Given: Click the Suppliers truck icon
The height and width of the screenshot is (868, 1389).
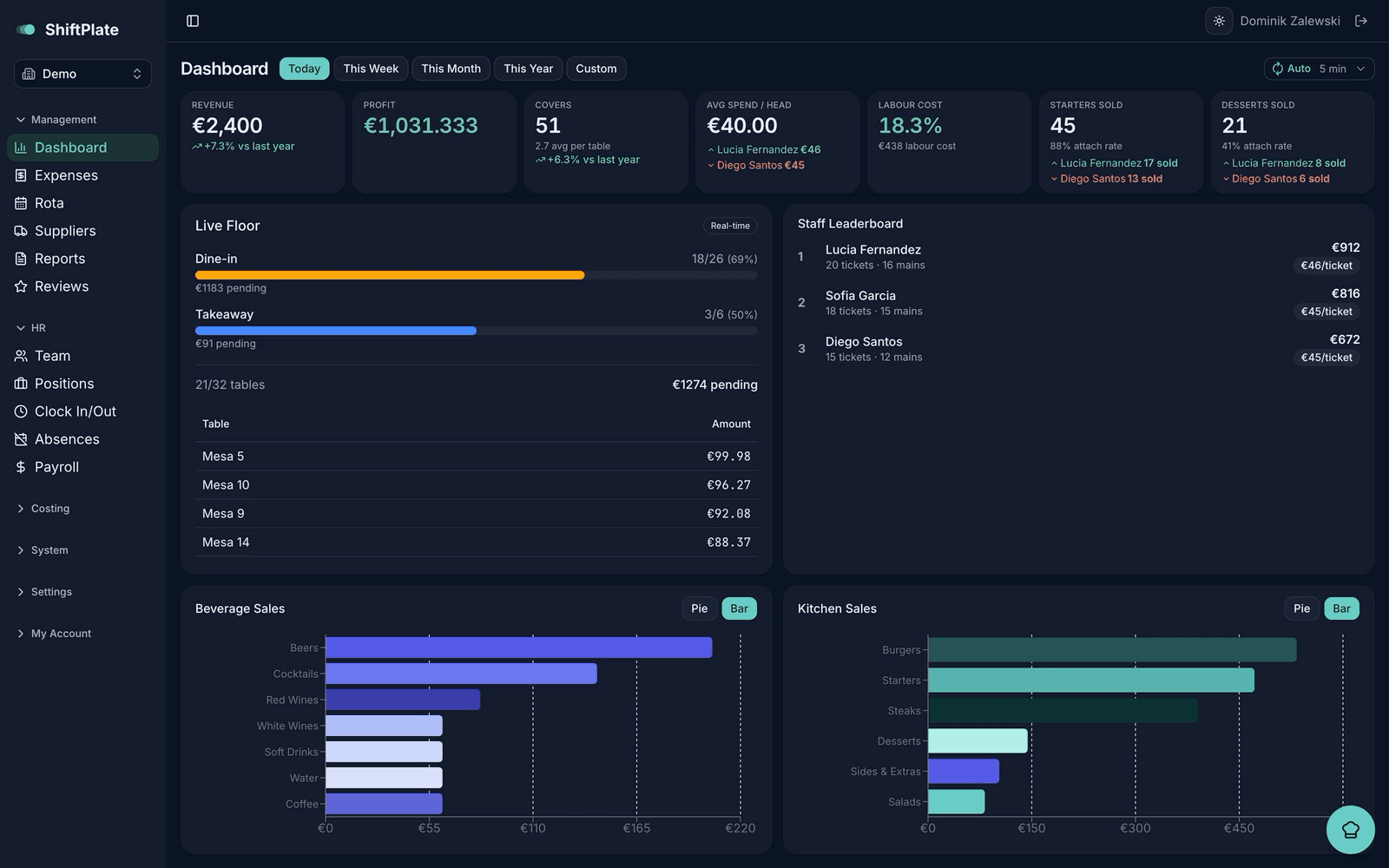Looking at the screenshot, I should pyautogui.click(x=21, y=231).
